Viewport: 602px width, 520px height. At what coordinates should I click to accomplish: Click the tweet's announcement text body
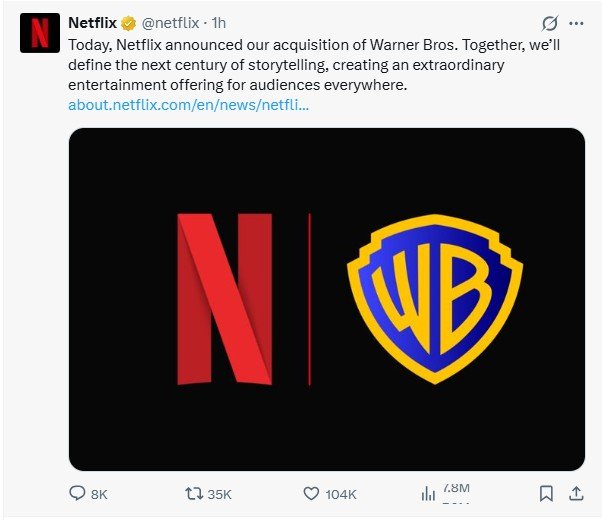point(300,64)
